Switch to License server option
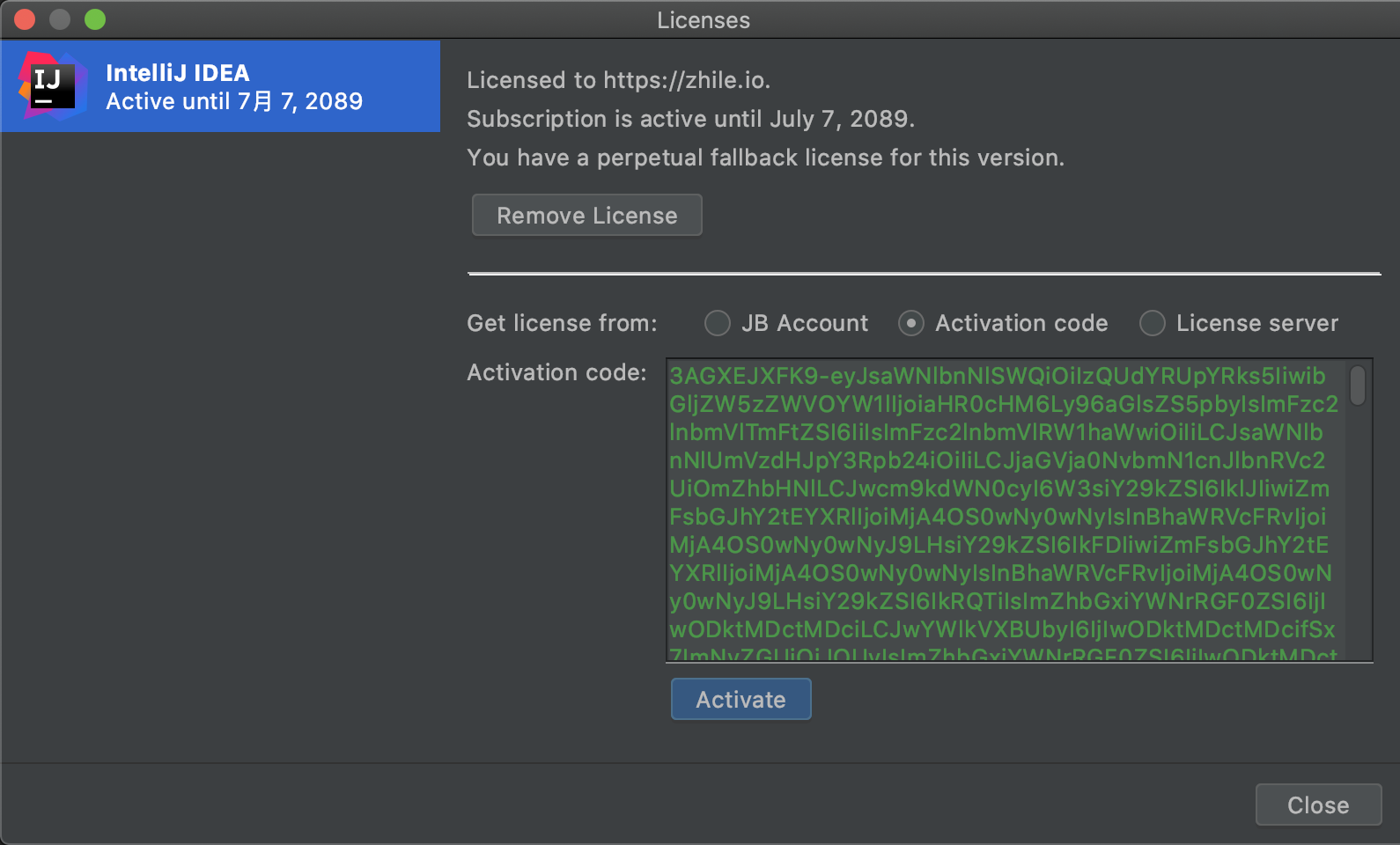The height and width of the screenshot is (845, 1400). click(1153, 324)
